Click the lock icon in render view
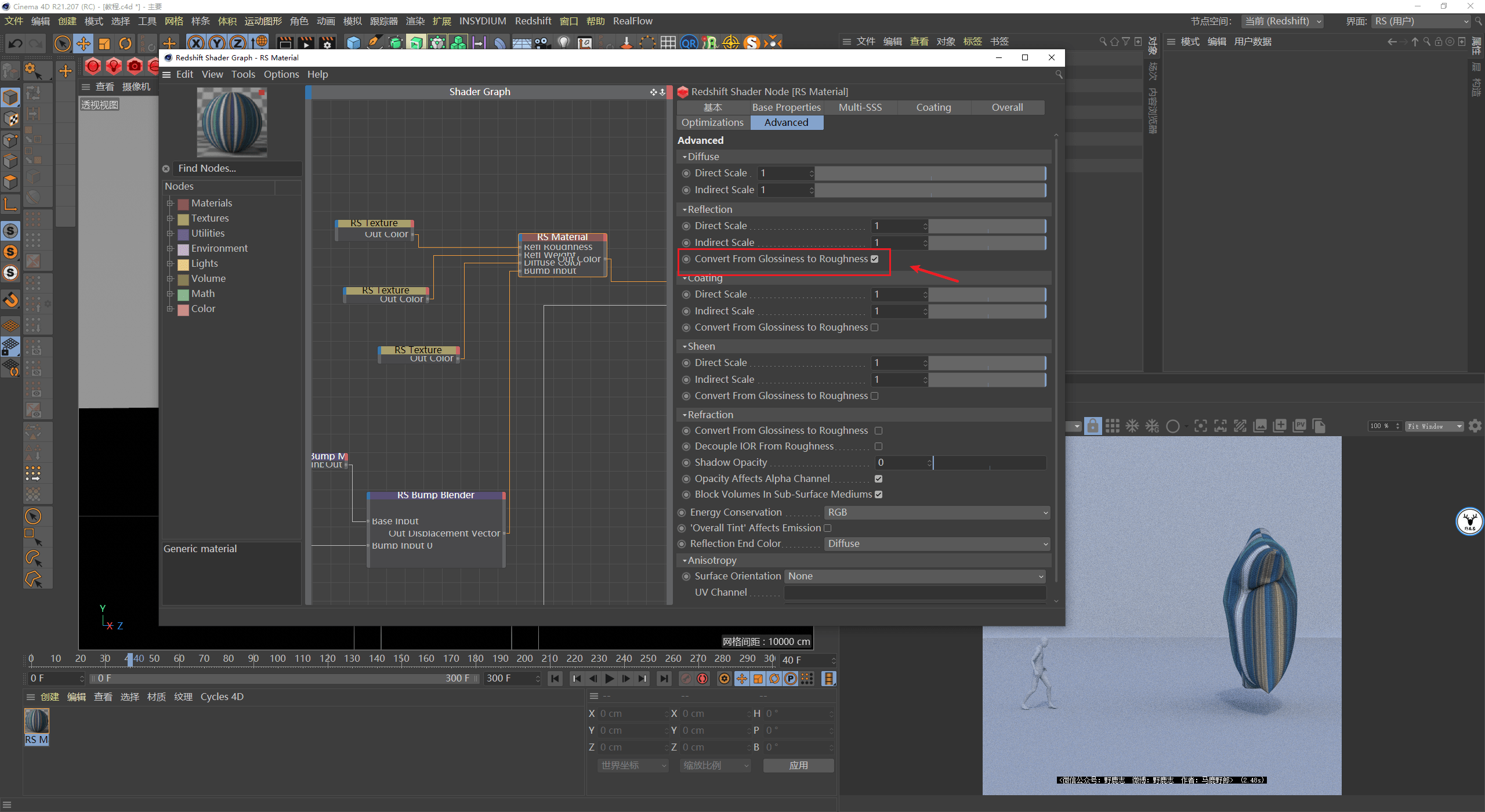Viewport: 1485px width, 812px height. [x=1092, y=426]
